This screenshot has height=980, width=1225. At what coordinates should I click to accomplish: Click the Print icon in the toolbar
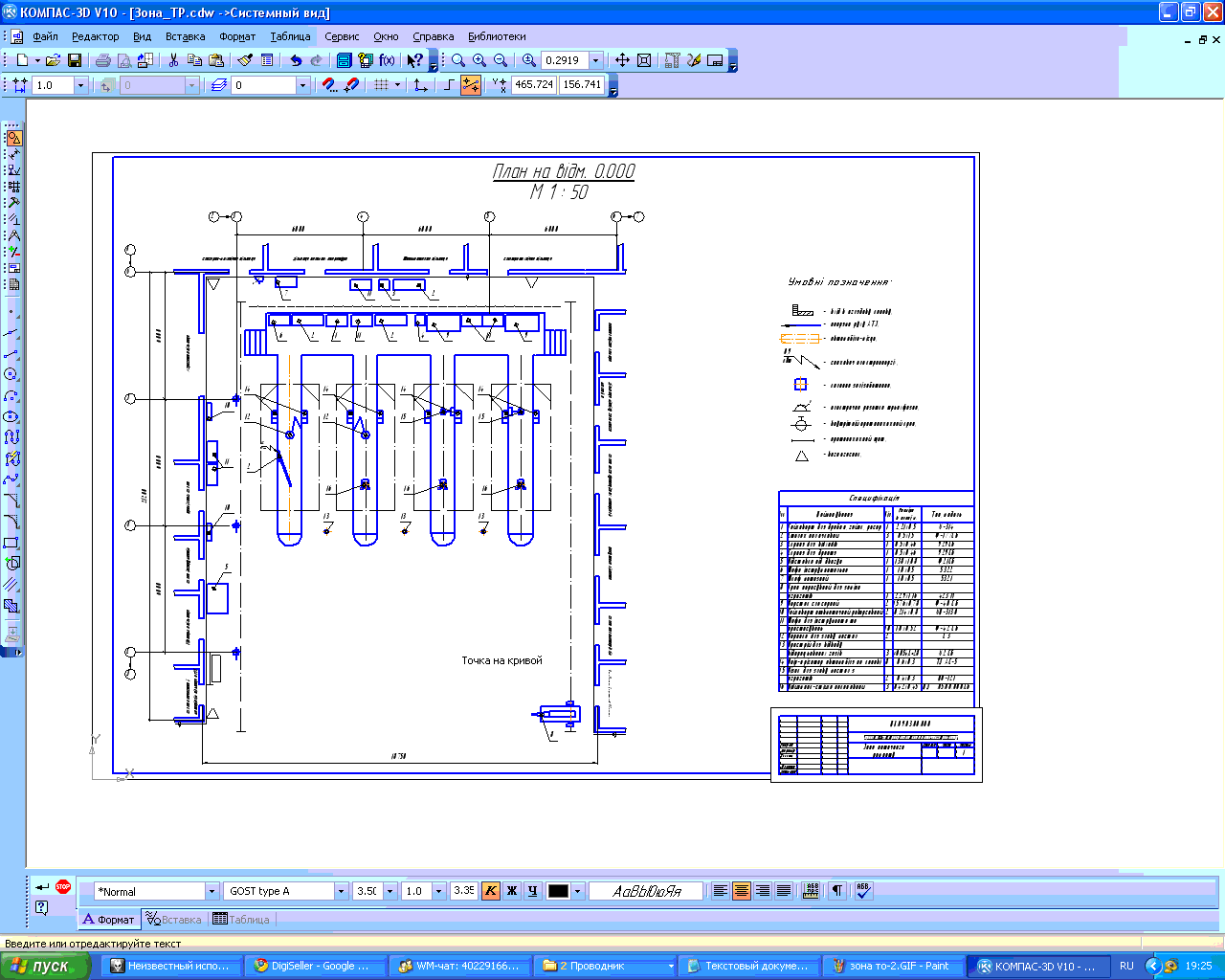(x=102, y=60)
